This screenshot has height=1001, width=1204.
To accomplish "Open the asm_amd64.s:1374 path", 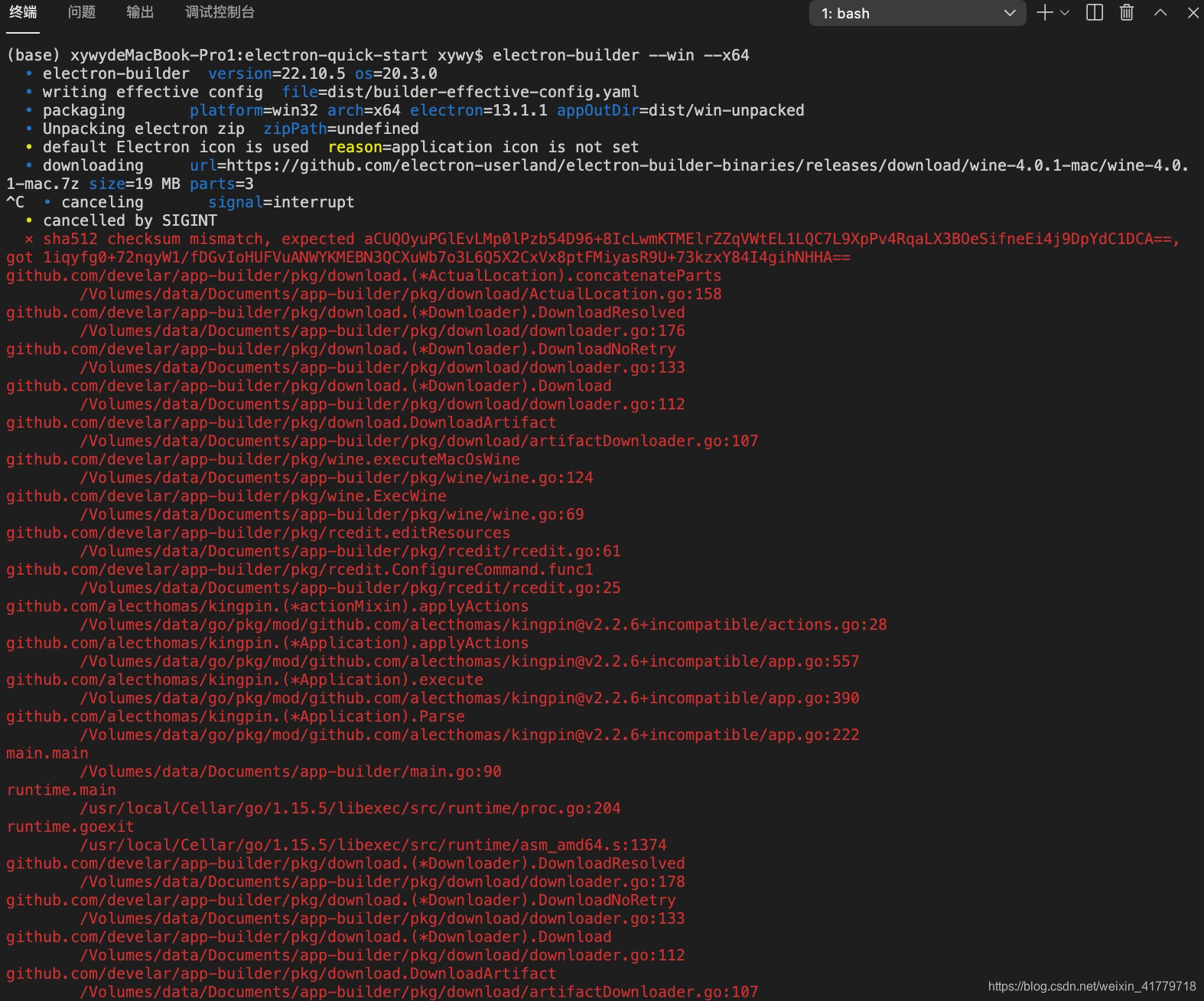I will tap(373, 845).
